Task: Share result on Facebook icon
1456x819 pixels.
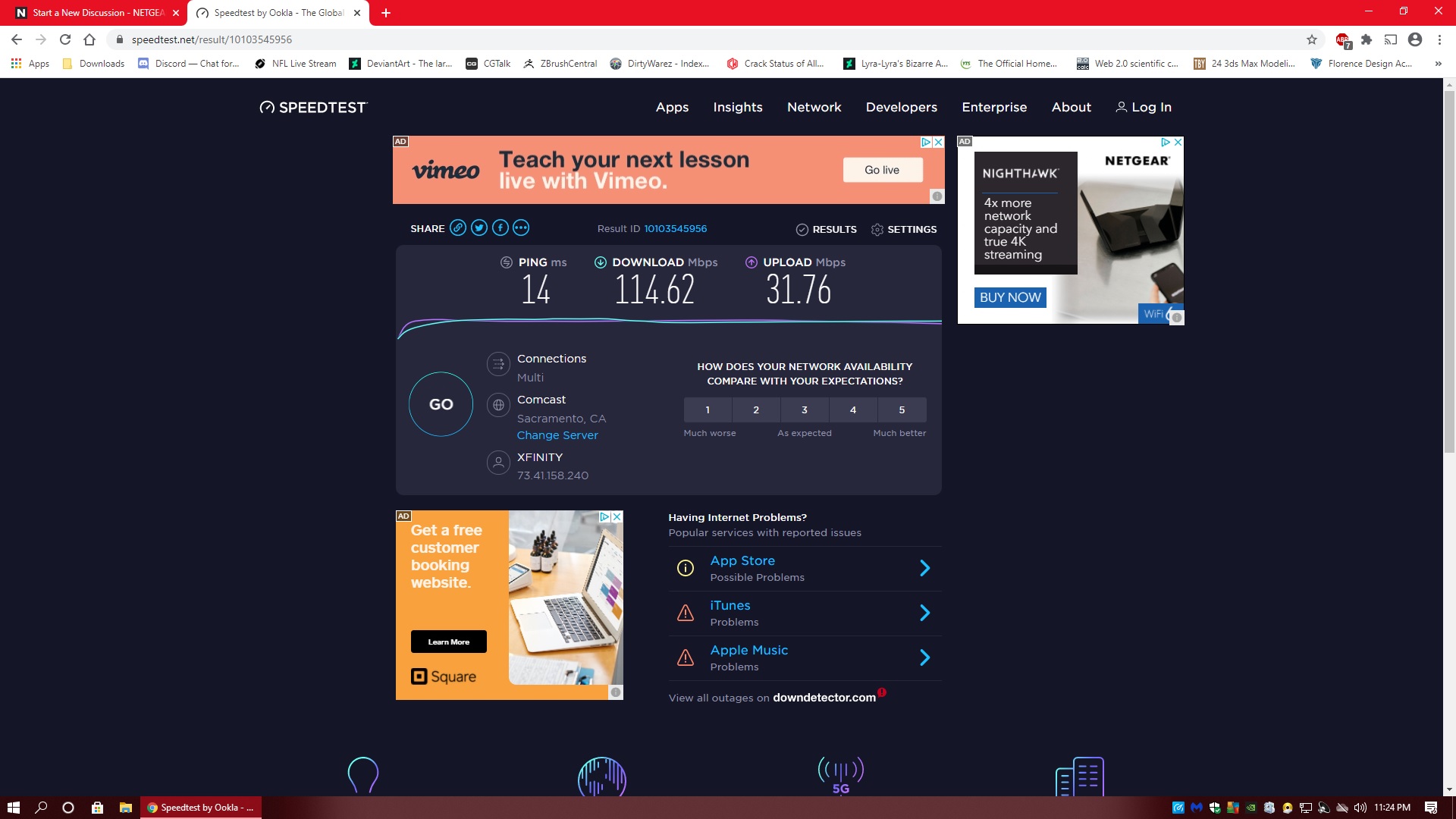Action: [x=500, y=227]
